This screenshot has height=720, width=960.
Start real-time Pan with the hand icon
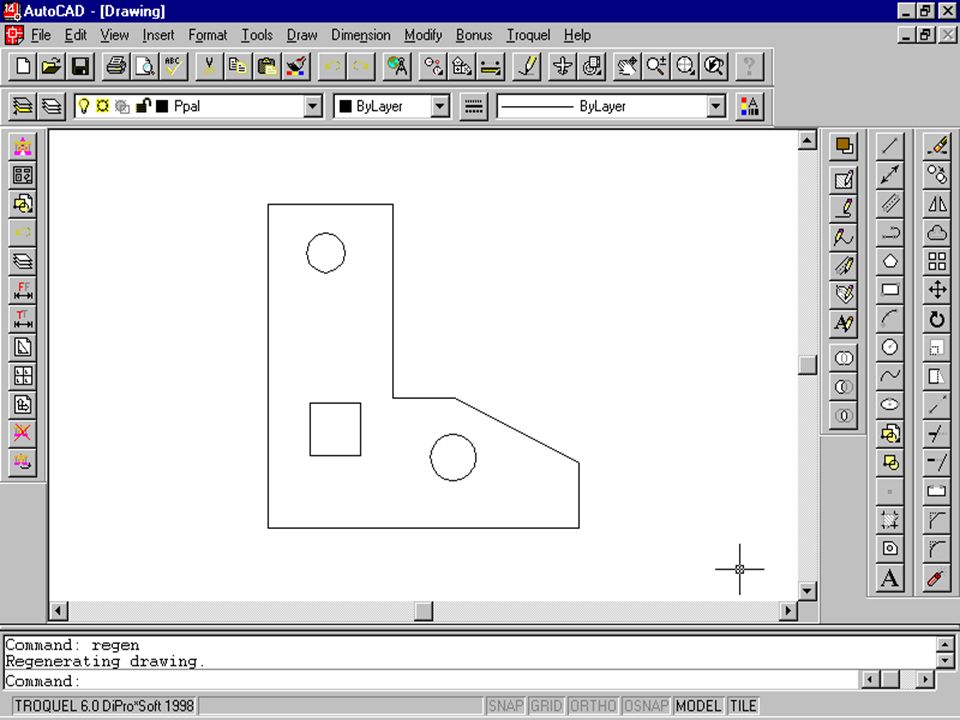click(x=627, y=66)
